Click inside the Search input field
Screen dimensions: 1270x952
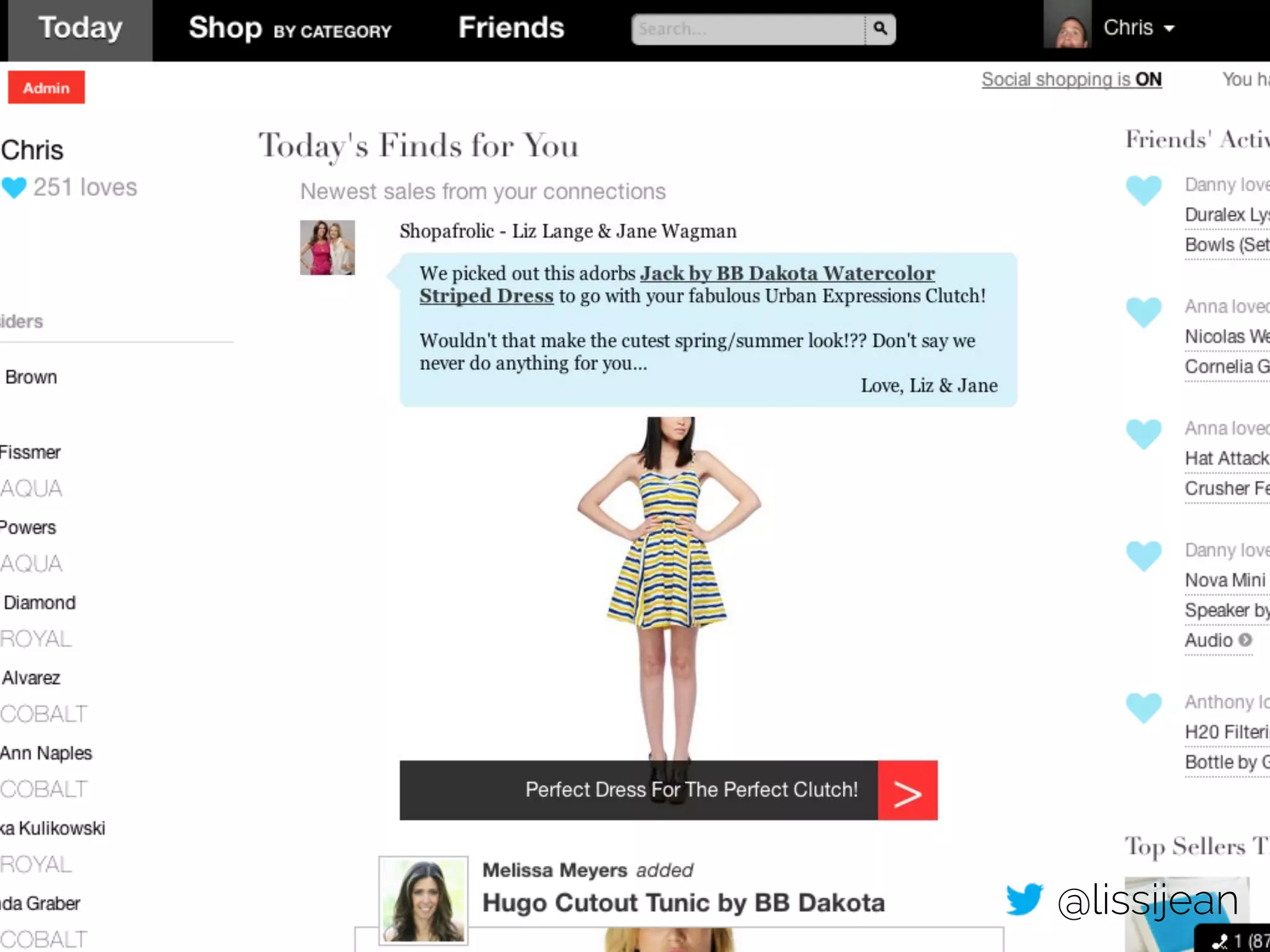[747, 29]
